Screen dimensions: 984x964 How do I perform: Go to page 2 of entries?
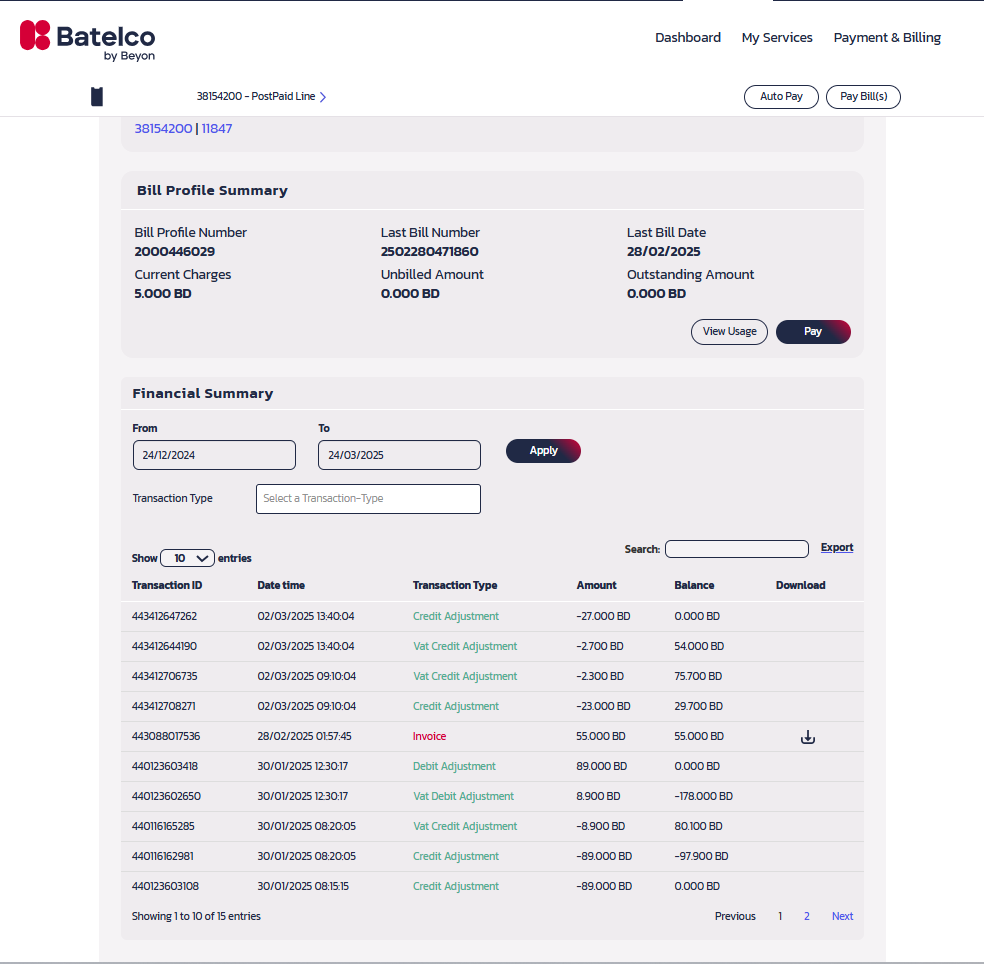[x=806, y=916]
